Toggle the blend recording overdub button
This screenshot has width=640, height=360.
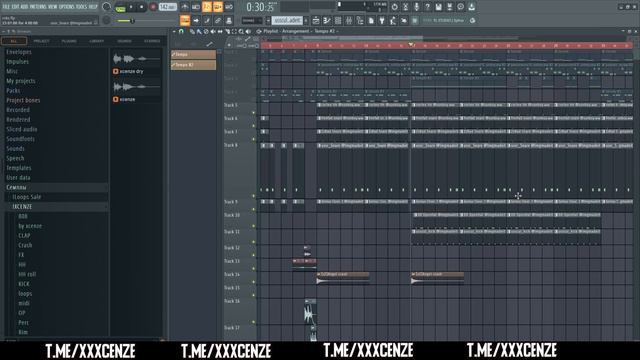coord(218,7)
